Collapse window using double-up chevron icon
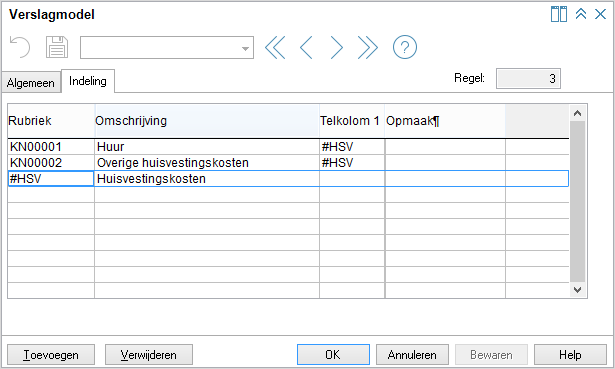The image size is (615, 369). [x=581, y=14]
